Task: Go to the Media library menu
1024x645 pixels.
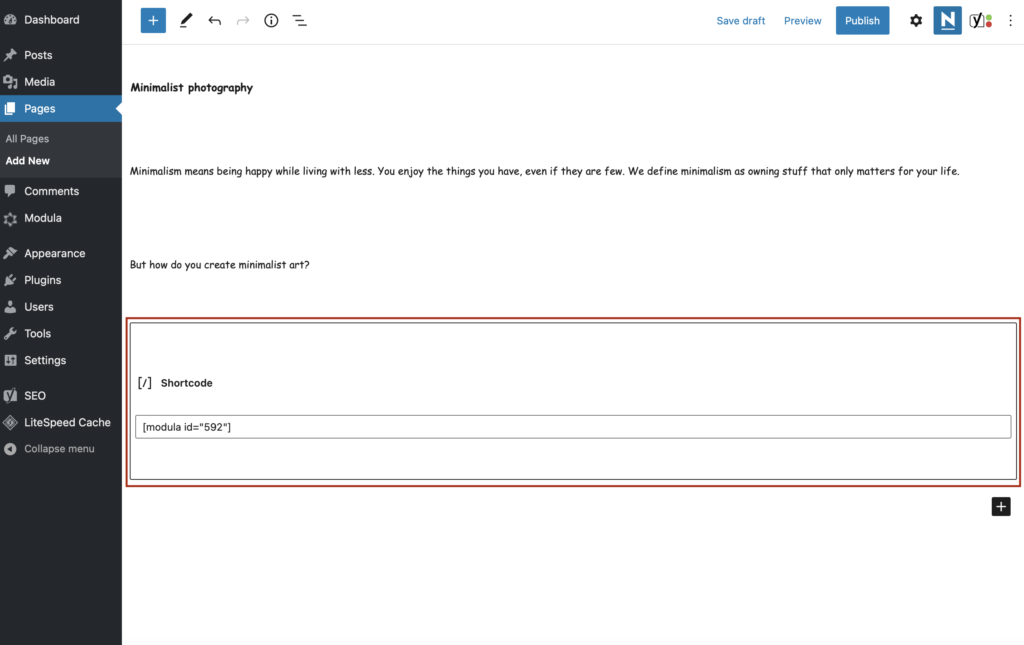Action: (x=39, y=82)
